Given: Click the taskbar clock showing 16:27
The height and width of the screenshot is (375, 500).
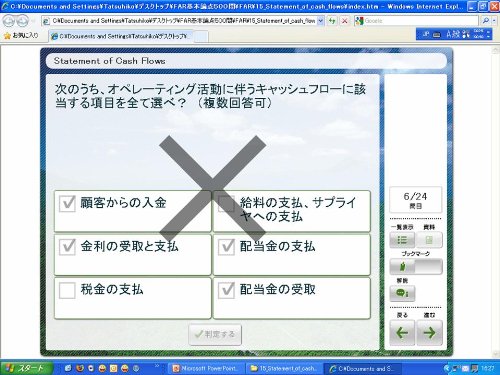Looking at the screenshot, I should coord(487,368).
